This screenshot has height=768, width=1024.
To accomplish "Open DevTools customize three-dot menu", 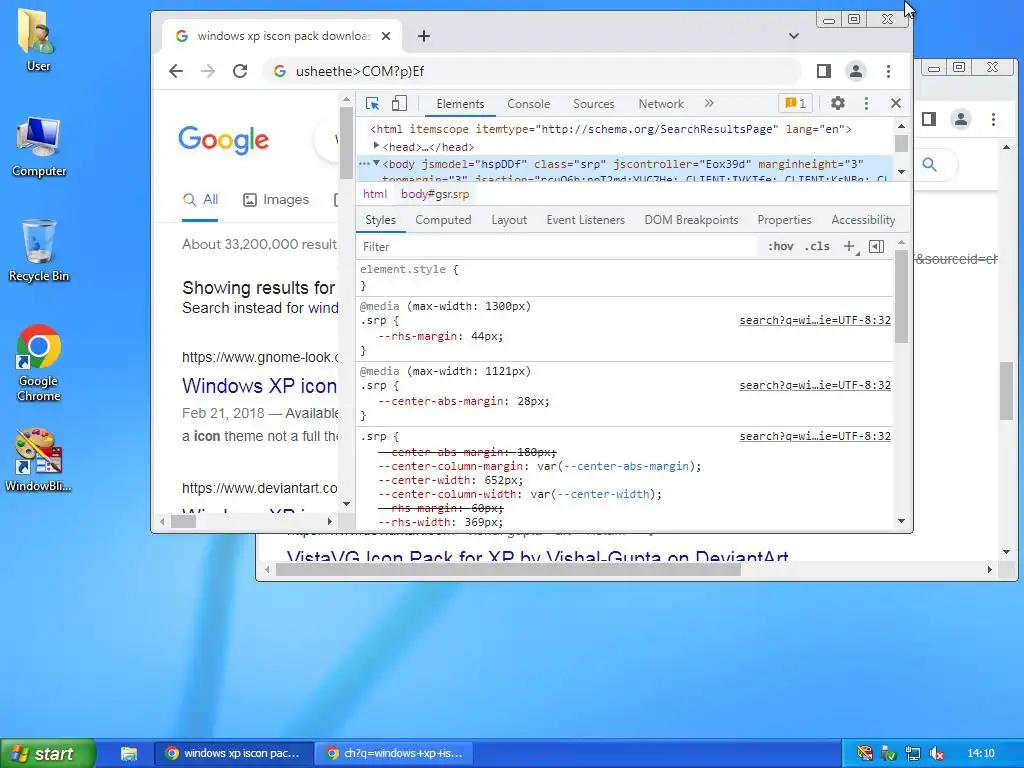I will [866, 103].
